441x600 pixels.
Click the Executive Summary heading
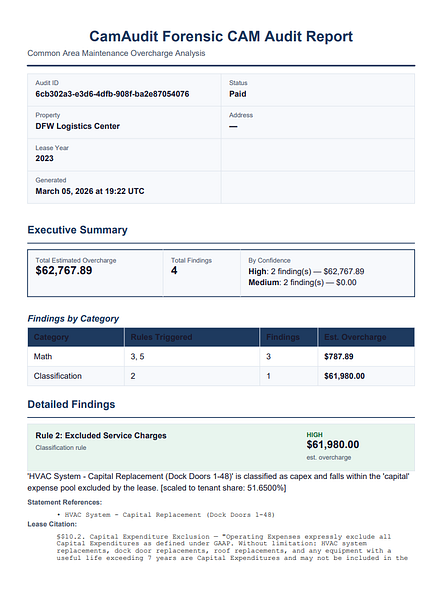point(77,230)
